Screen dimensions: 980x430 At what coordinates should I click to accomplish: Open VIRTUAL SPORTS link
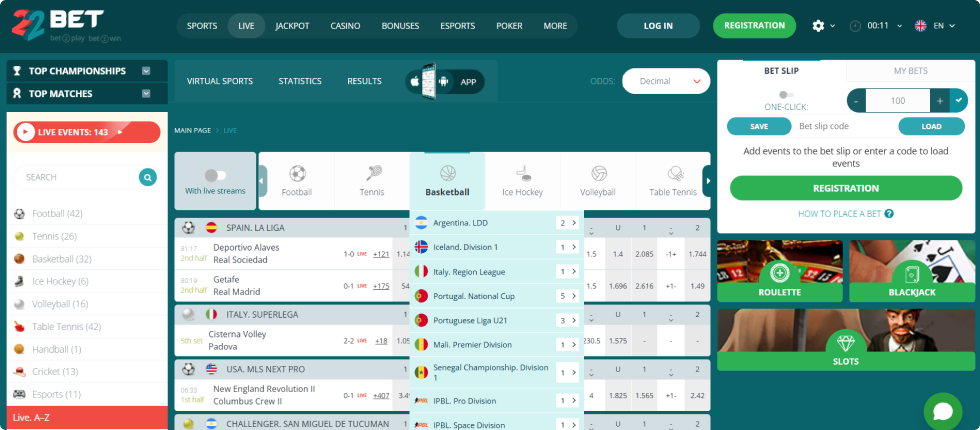click(220, 81)
